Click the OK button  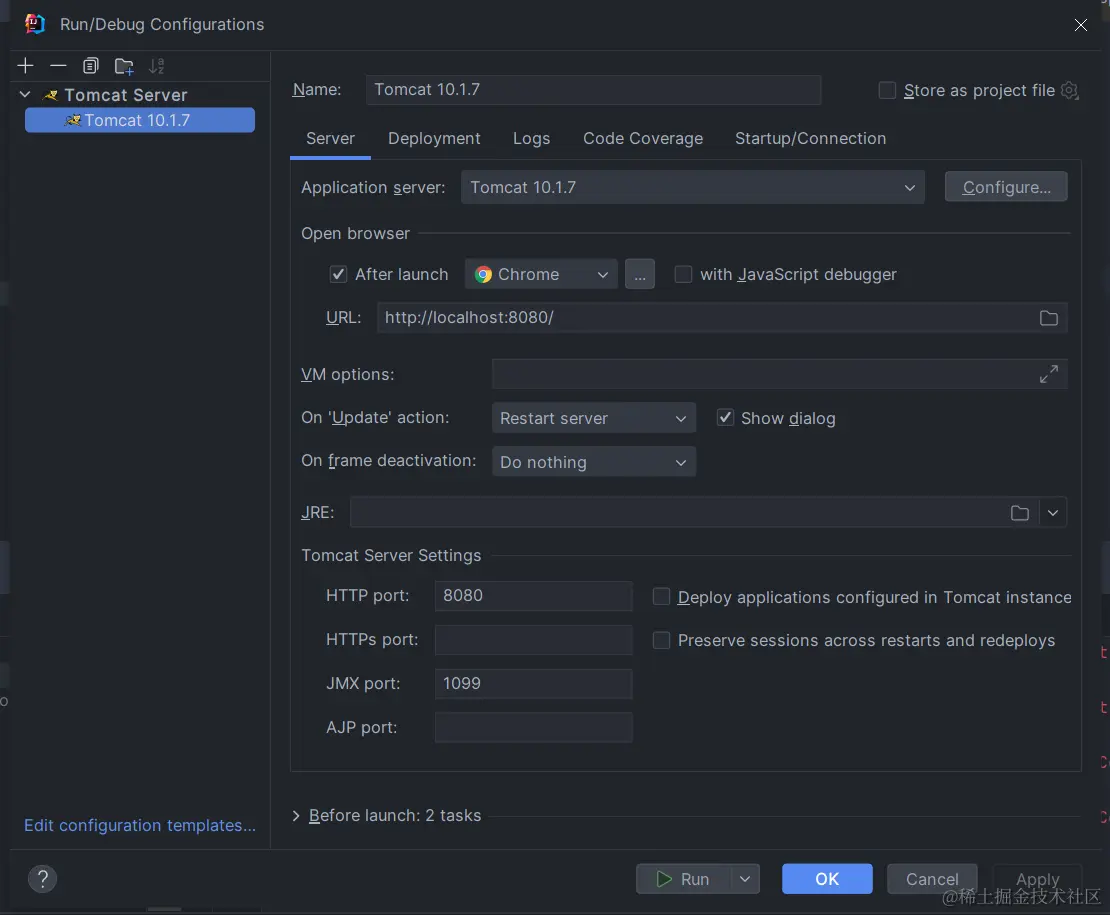[827, 879]
